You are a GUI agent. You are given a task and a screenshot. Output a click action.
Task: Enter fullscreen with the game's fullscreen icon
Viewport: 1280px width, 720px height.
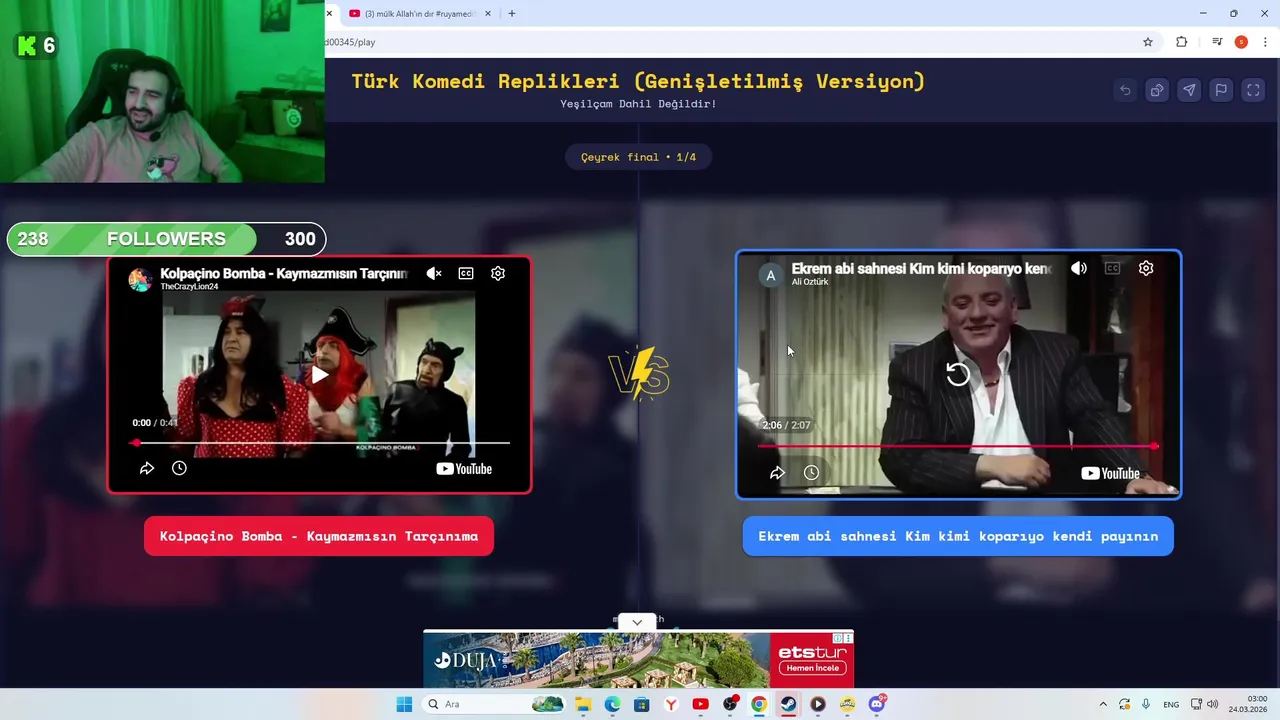click(x=1253, y=90)
